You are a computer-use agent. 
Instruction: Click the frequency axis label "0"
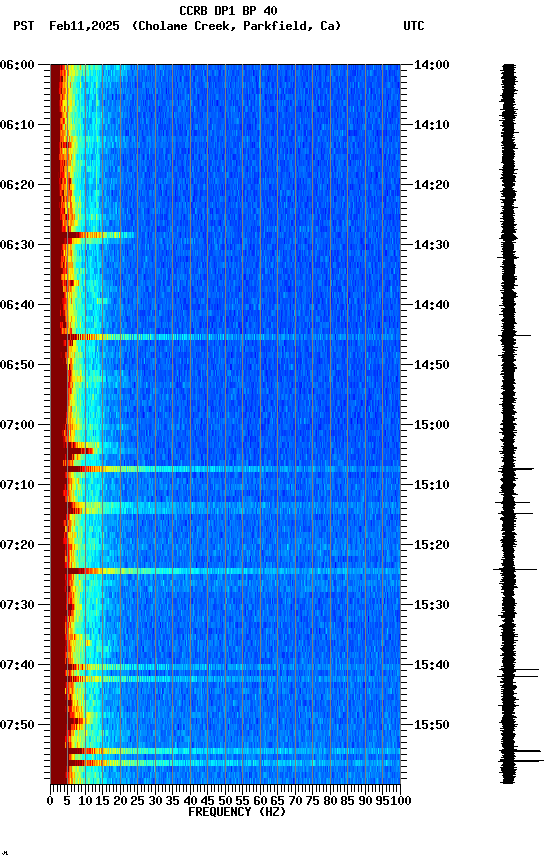[x=50, y=801]
